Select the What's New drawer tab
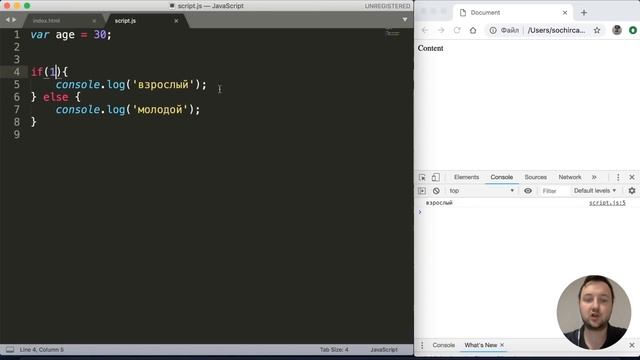 tap(480, 345)
